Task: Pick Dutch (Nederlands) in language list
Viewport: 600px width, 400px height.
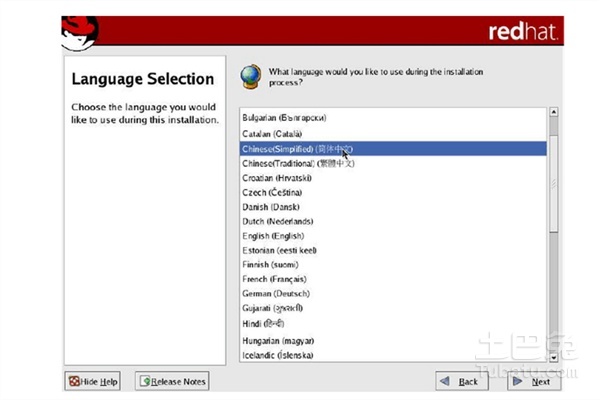Action: (393, 221)
